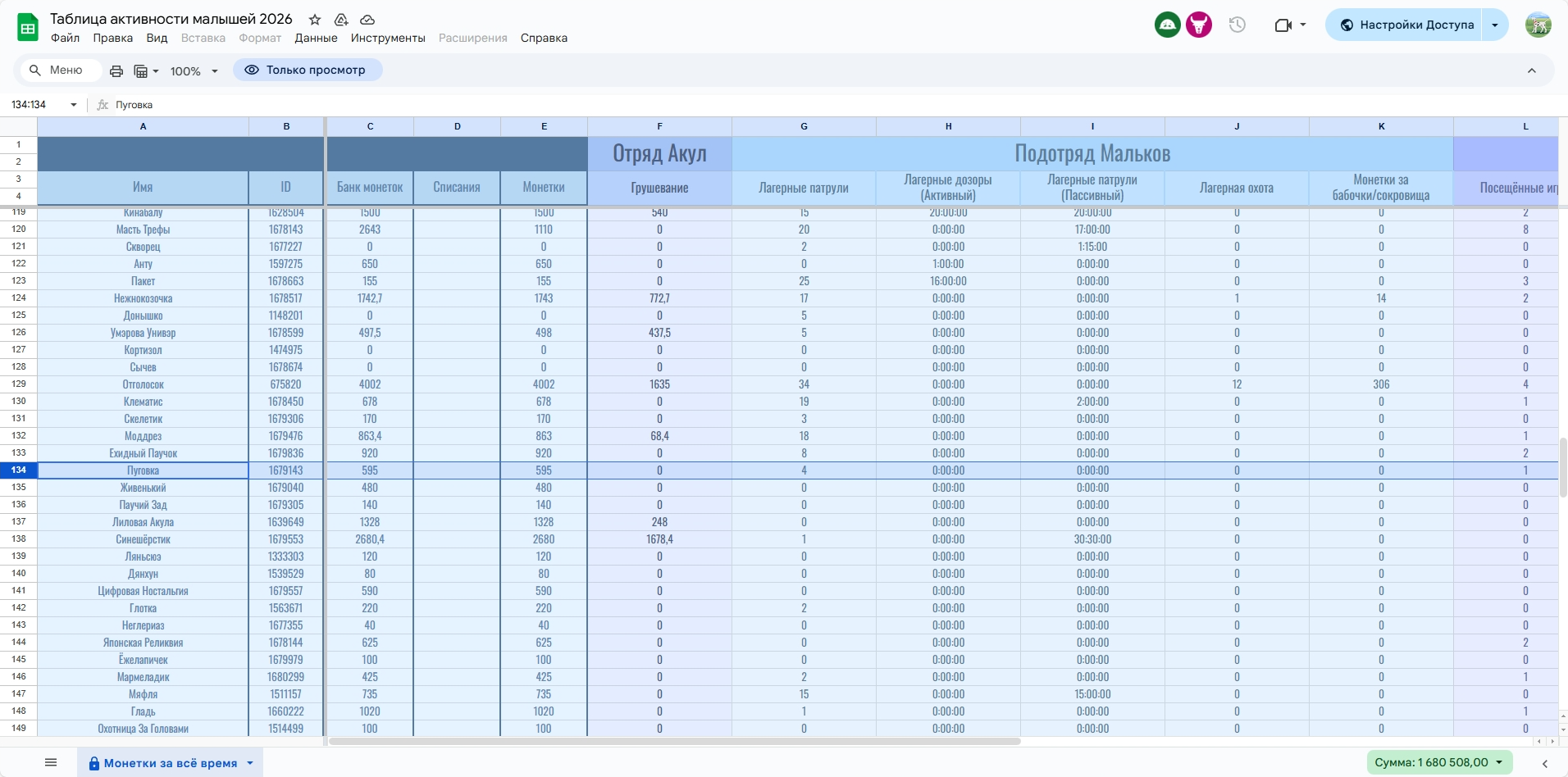Click the print icon in toolbar

[x=116, y=71]
